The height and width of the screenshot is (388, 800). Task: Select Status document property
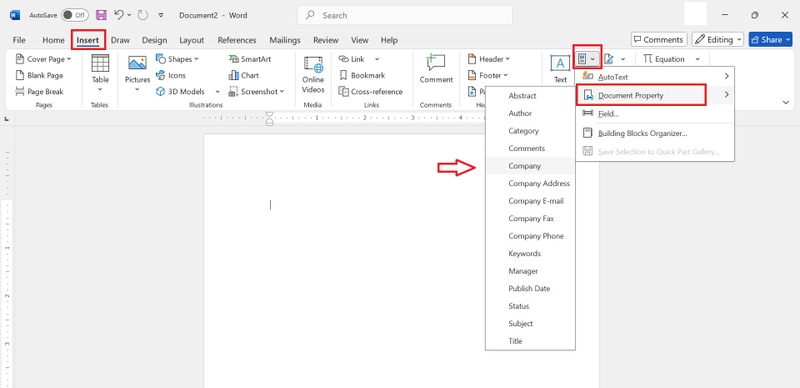coord(530,306)
